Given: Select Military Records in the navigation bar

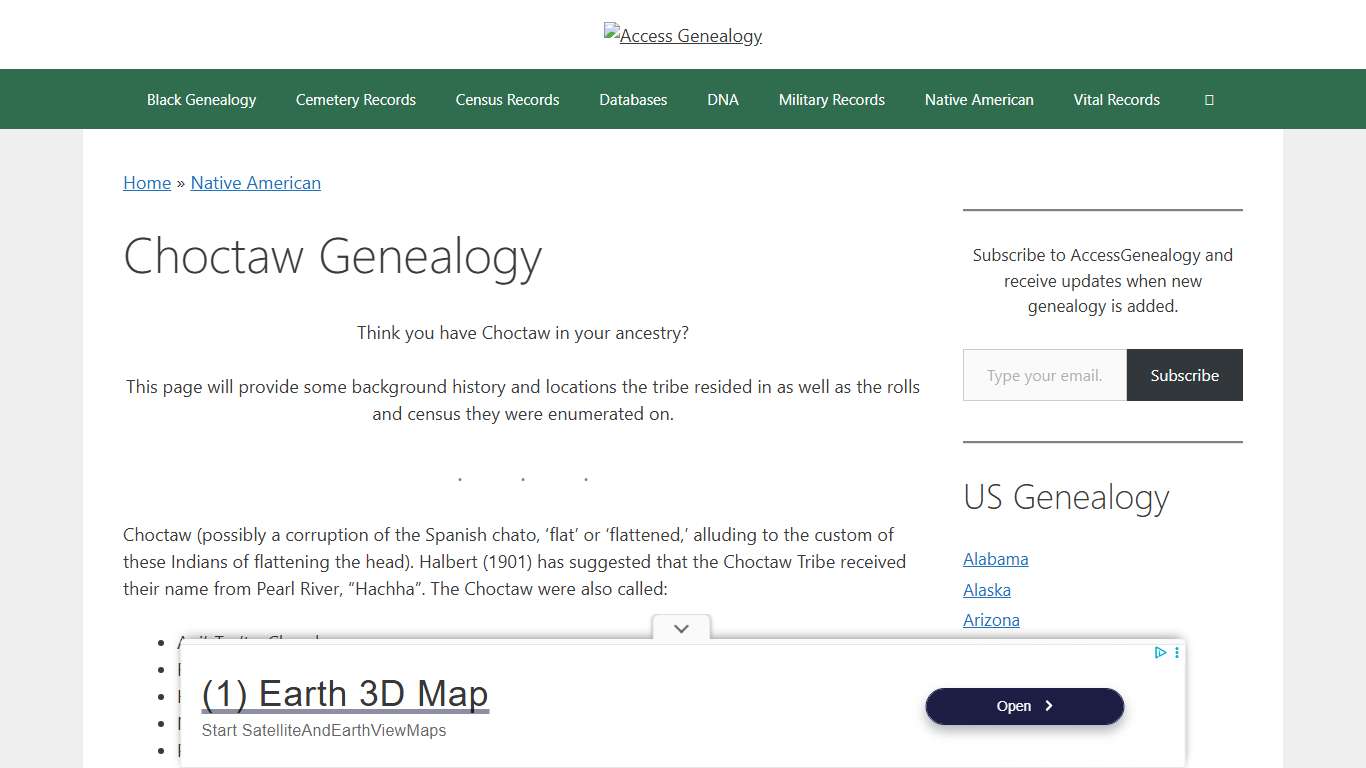Looking at the screenshot, I should pos(831,99).
